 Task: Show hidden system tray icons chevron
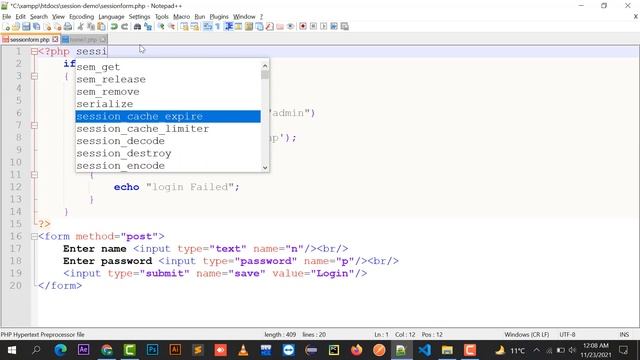click(x=536, y=350)
